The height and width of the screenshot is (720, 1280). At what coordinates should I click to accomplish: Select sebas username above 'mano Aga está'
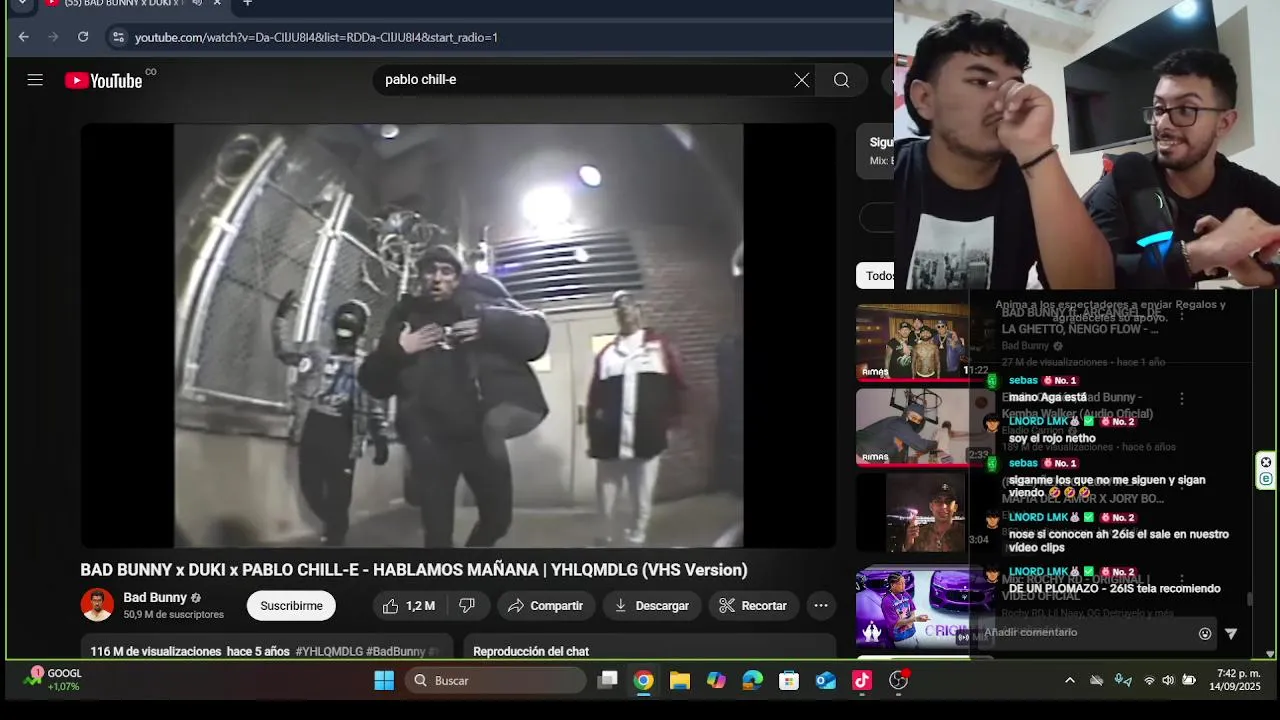[1023, 381]
